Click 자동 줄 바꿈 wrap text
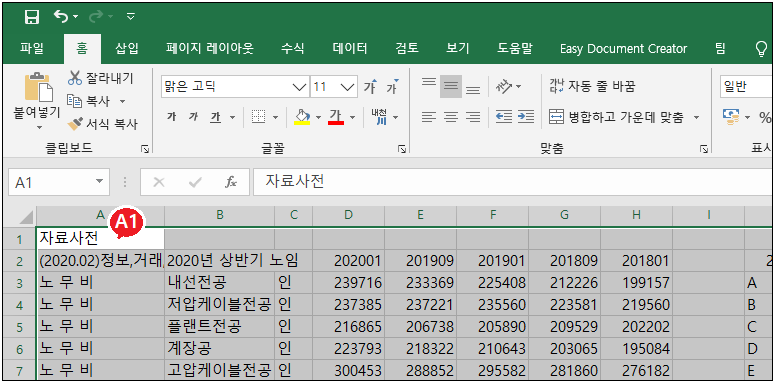This screenshot has height=384, width=775. [592, 86]
